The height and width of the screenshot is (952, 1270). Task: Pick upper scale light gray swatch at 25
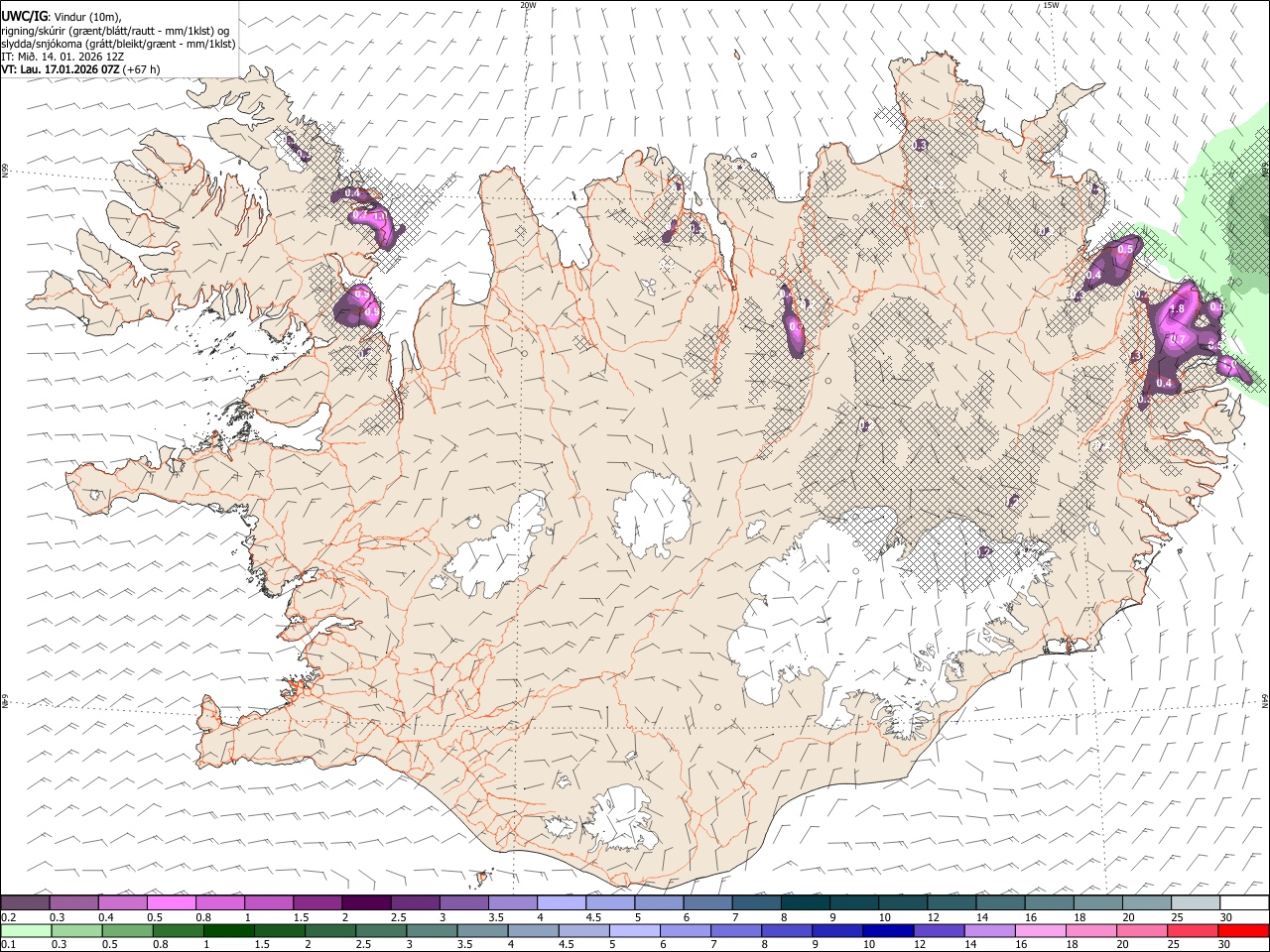pos(1196,902)
